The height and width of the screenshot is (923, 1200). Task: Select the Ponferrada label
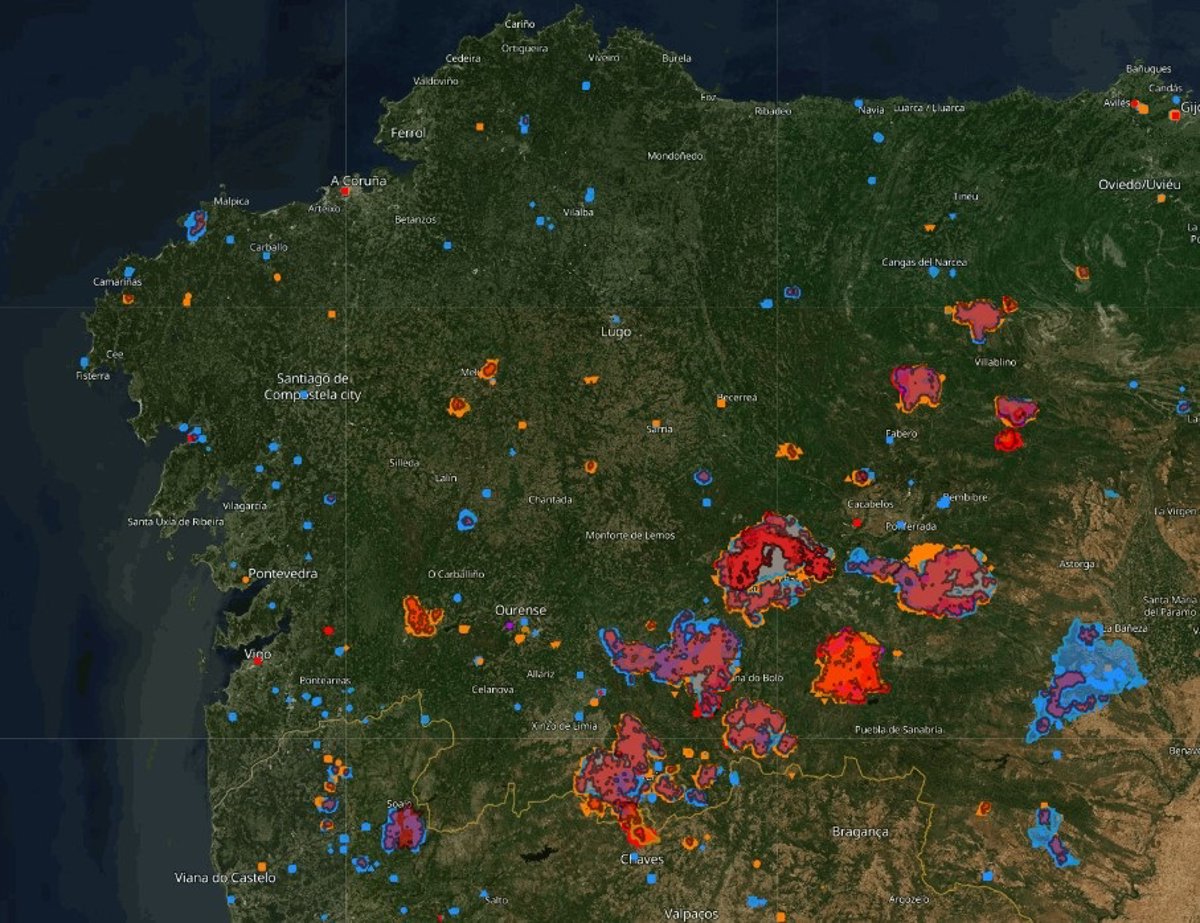click(x=911, y=526)
